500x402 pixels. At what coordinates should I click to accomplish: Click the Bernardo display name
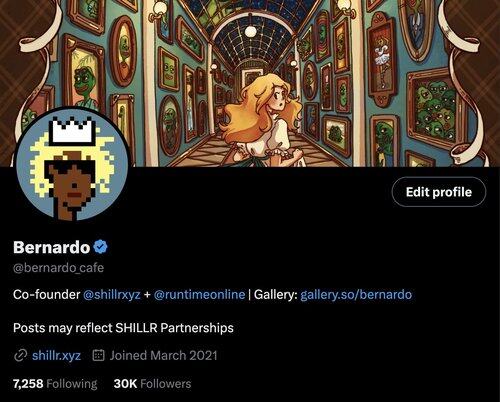tap(52, 247)
